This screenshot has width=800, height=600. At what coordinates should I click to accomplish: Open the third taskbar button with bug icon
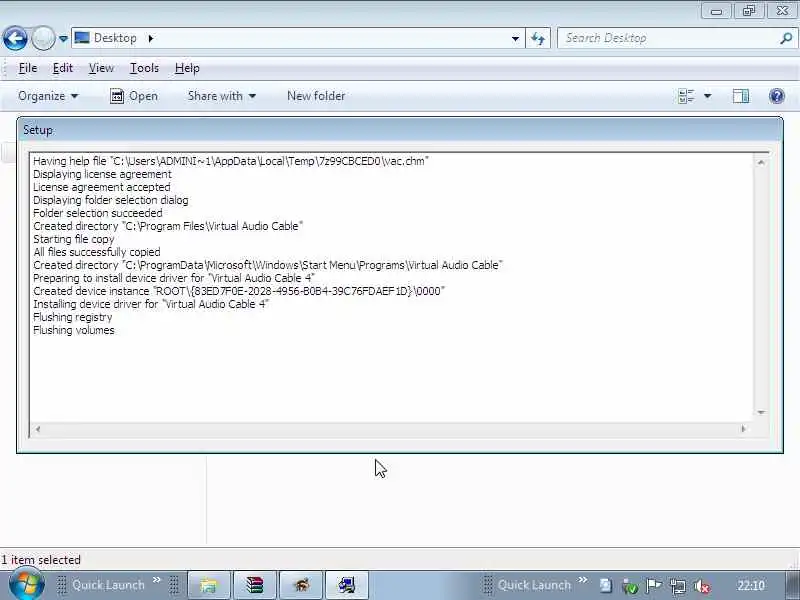[x=301, y=585]
